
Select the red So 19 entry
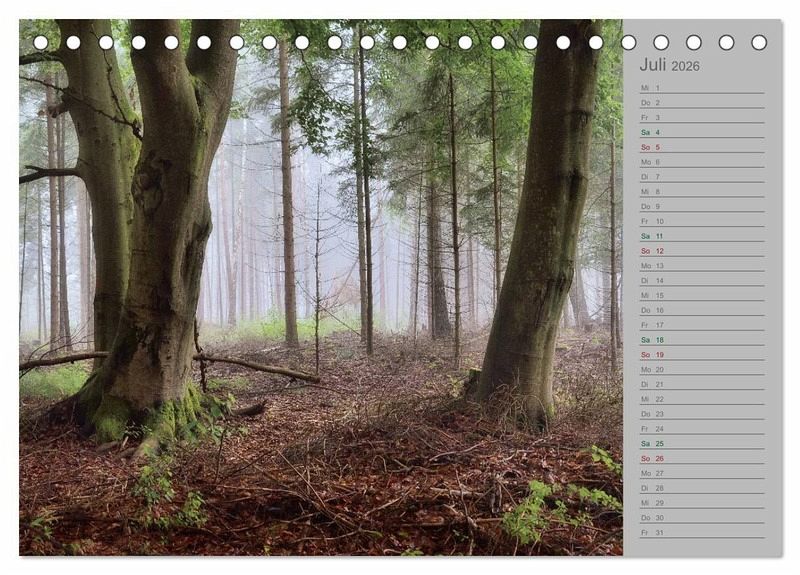click(651, 354)
